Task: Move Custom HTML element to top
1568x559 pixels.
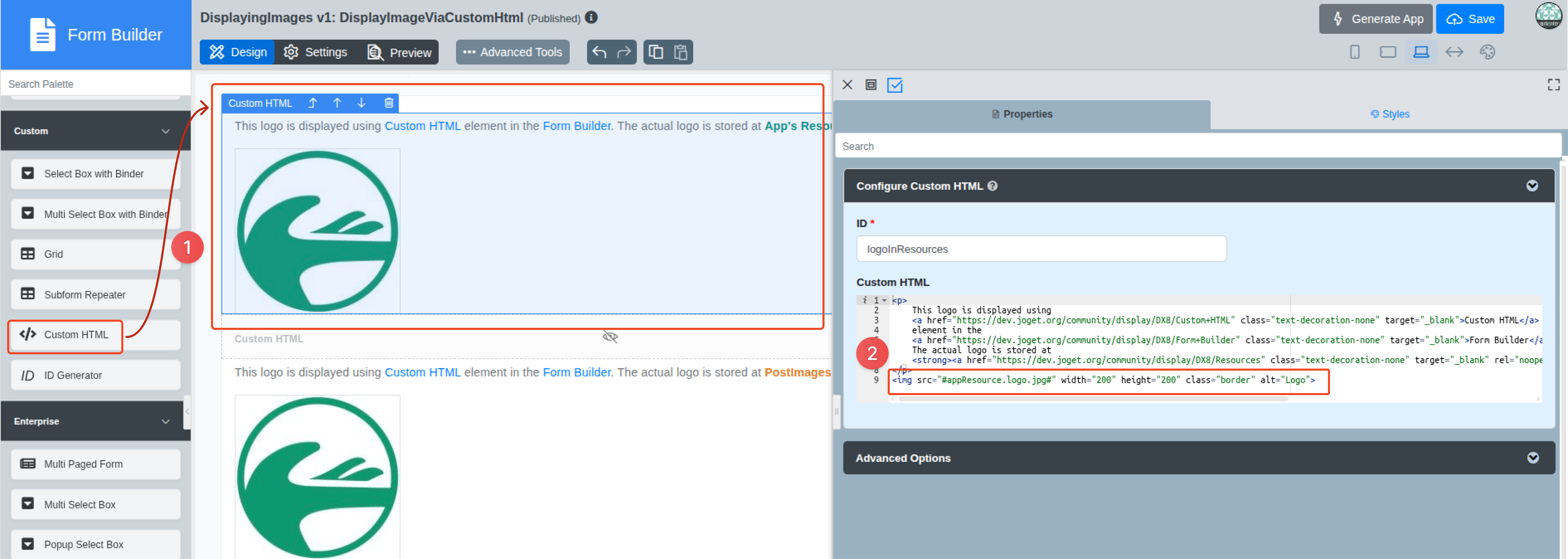Action: coord(312,103)
